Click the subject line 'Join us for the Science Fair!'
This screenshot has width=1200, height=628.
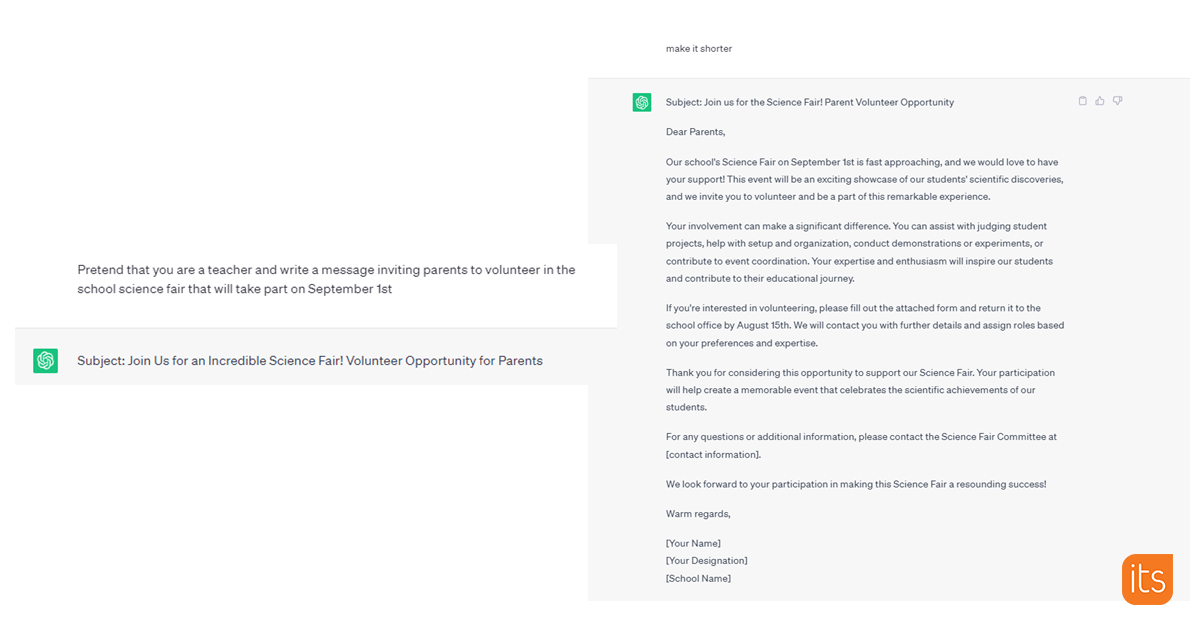click(x=809, y=102)
